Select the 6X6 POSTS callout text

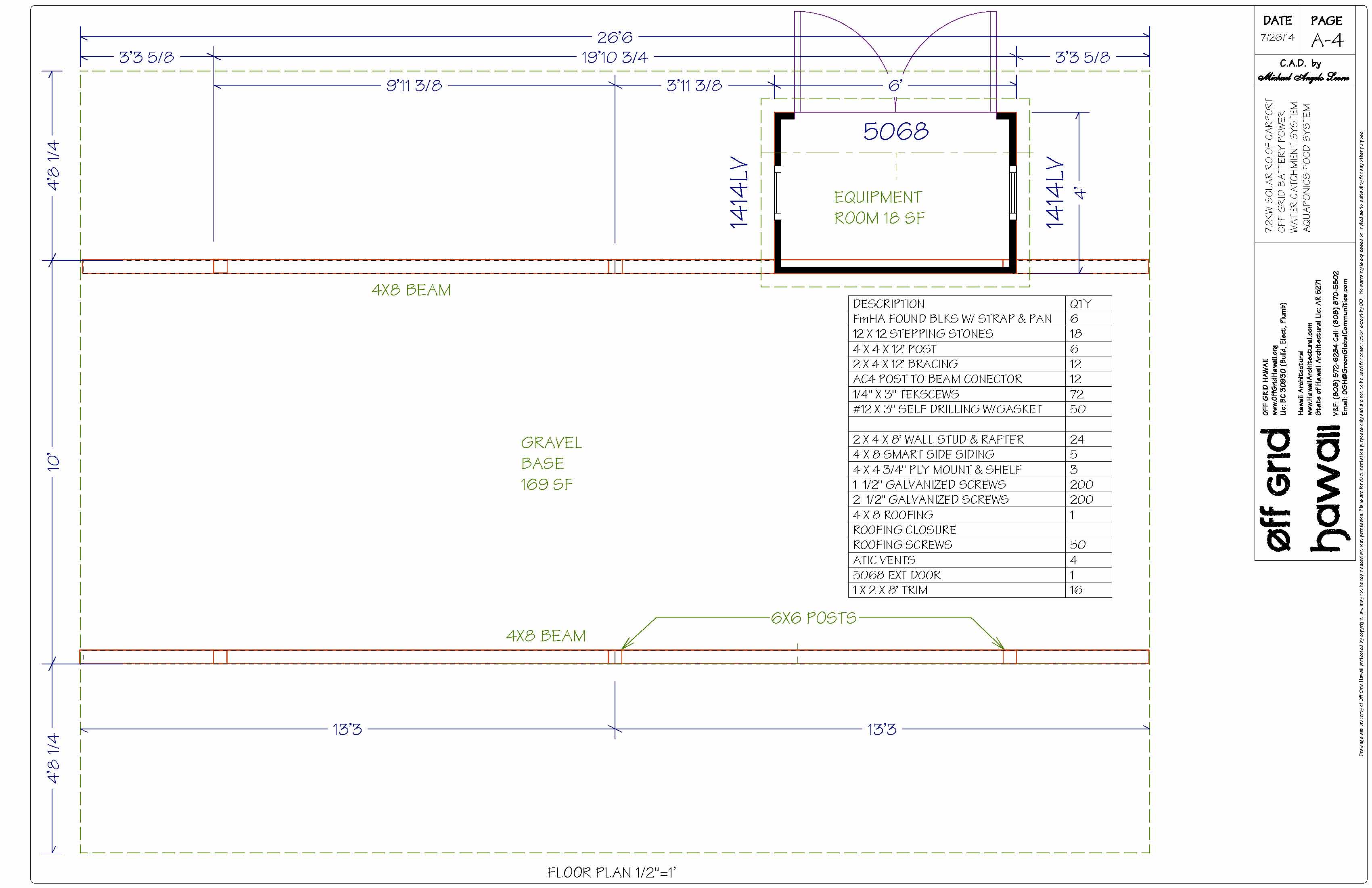[814, 618]
